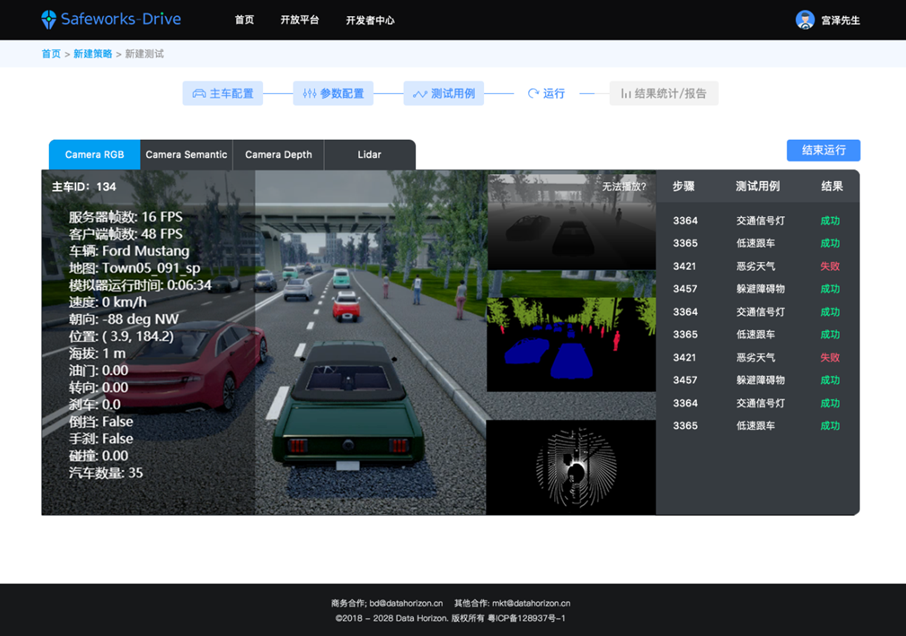The height and width of the screenshot is (636, 906).
Task: Open 开放平台 in the top navigation
Action: (300, 20)
